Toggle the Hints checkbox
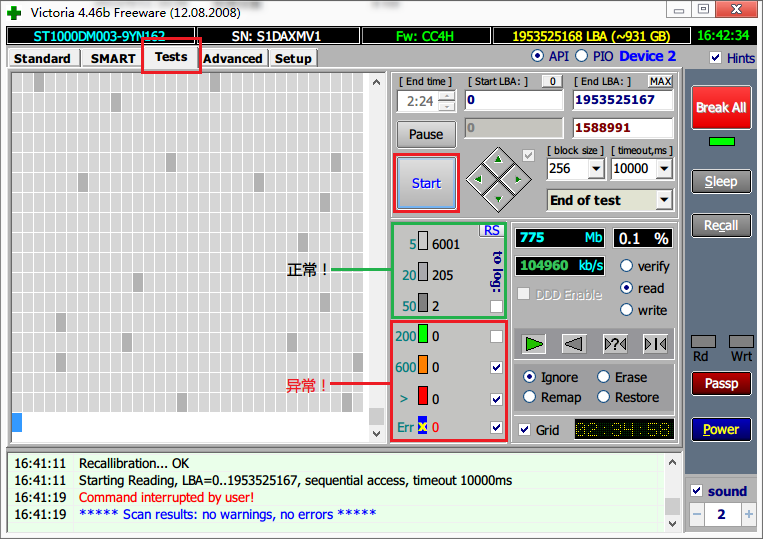Viewport: 763px width, 539px height. click(x=715, y=57)
